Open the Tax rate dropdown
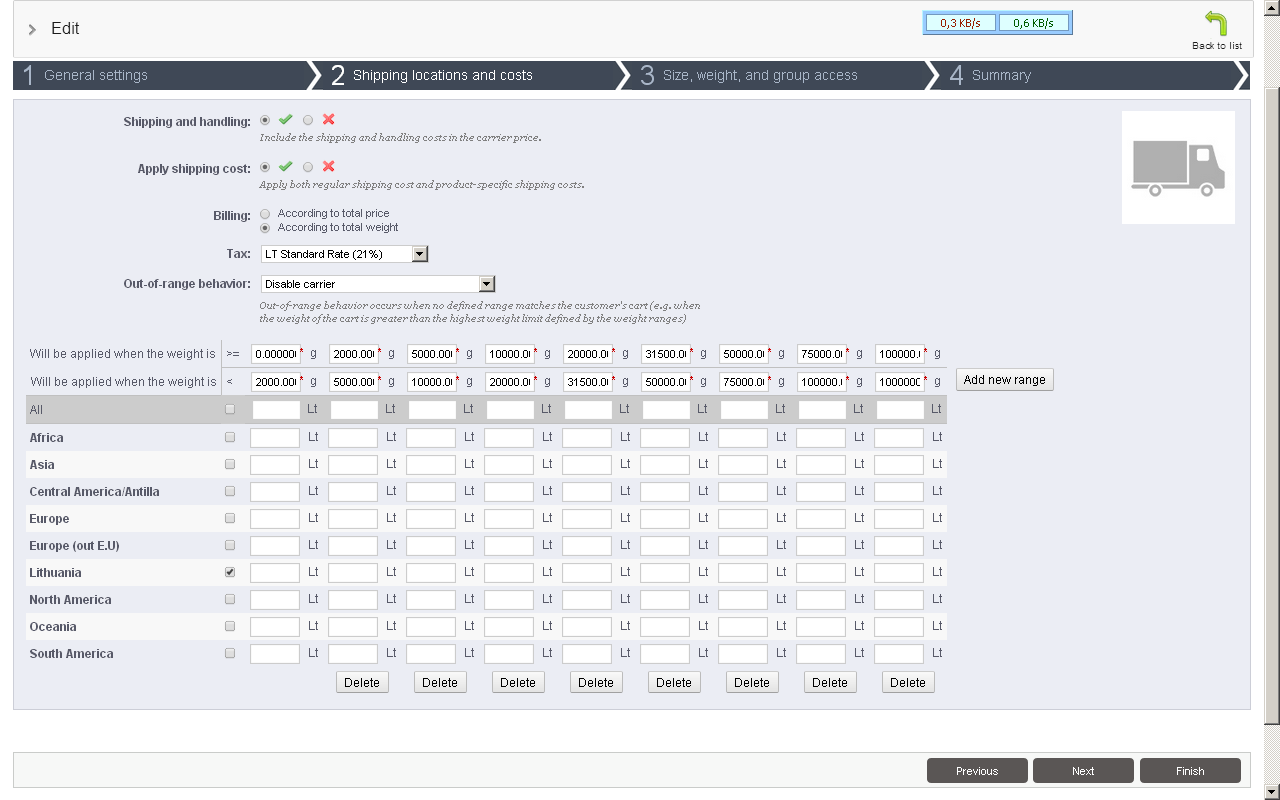This screenshot has width=1280, height=800. 344,254
